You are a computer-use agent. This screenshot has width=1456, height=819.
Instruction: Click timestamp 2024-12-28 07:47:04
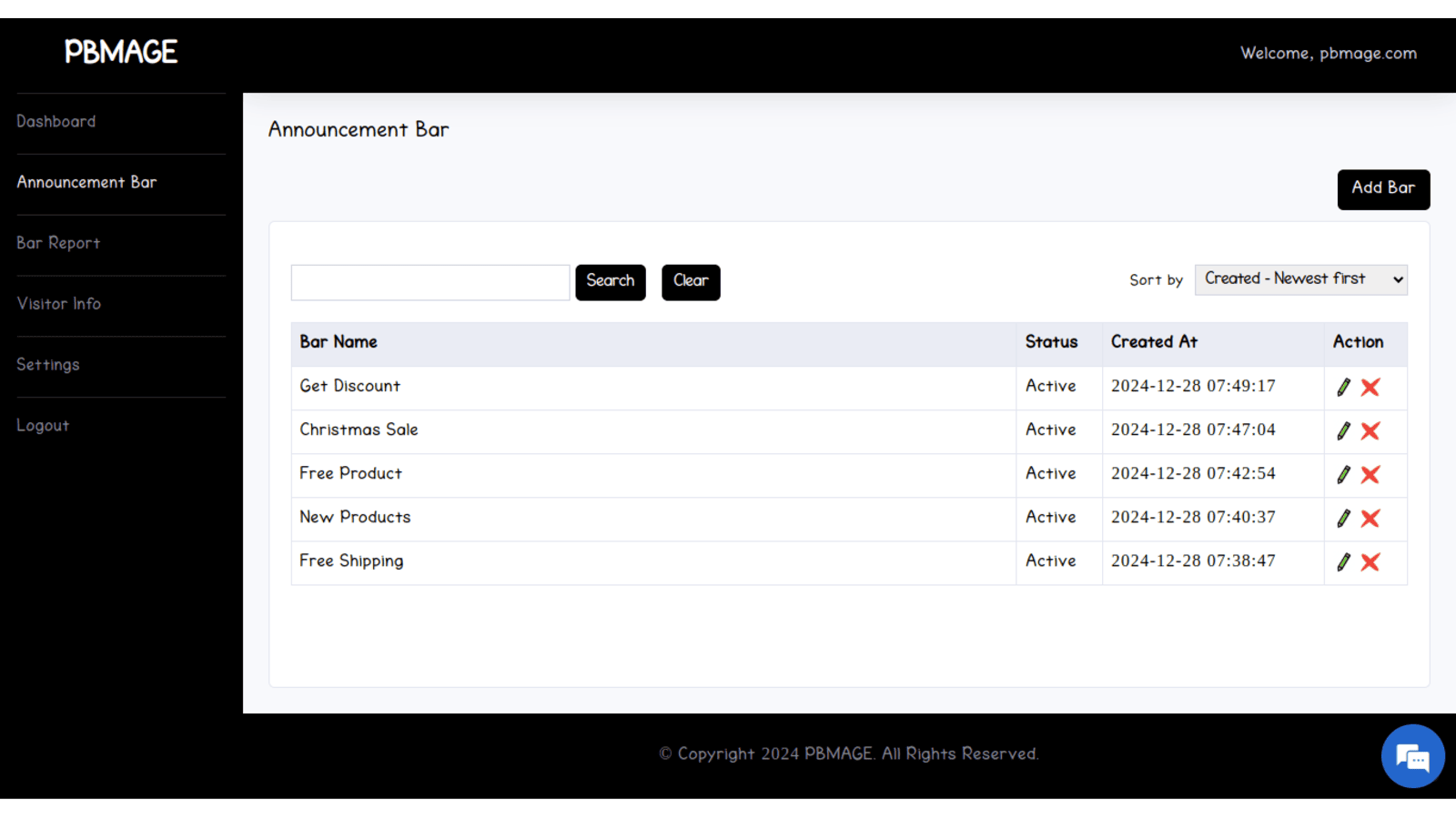tap(1193, 430)
